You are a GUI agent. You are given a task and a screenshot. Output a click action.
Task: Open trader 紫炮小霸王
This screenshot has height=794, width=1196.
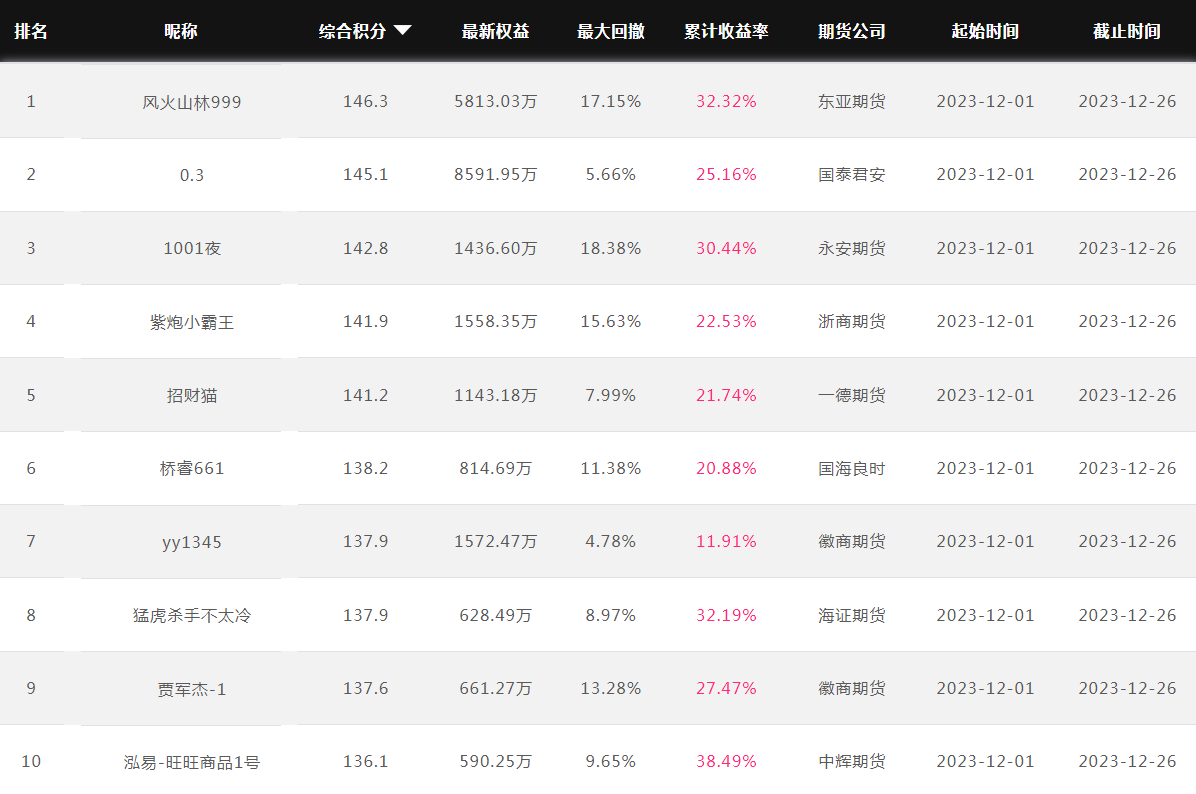pyautogui.click(x=191, y=322)
